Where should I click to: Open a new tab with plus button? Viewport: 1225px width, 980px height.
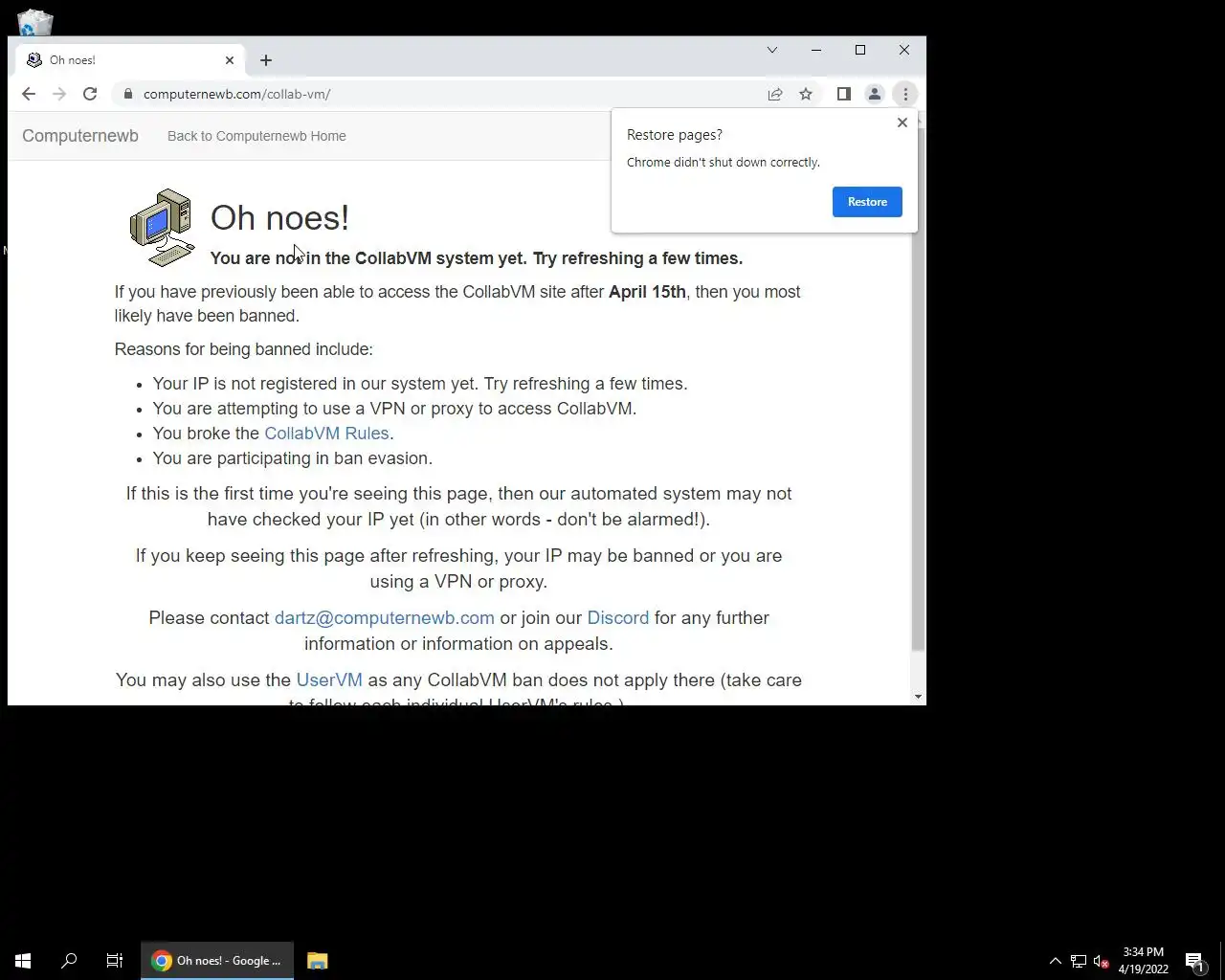[266, 60]
